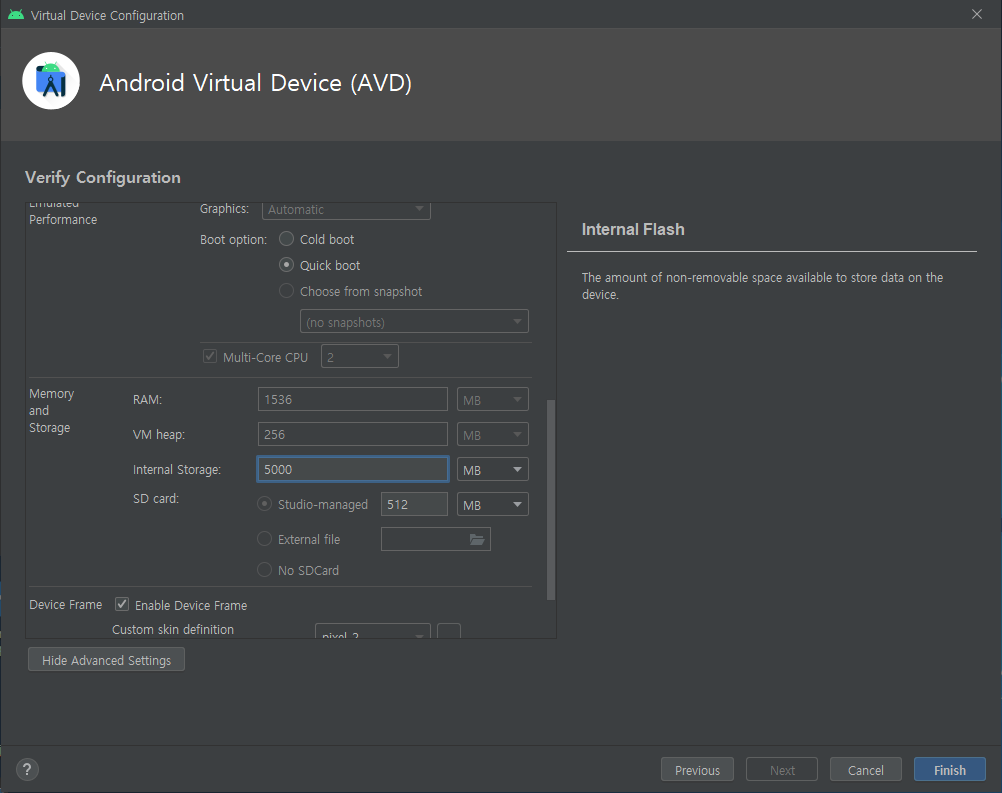This screenshot has height=793, width=1002.
Task: Open Custom skin definition dropdown
Action: [373, 631]
